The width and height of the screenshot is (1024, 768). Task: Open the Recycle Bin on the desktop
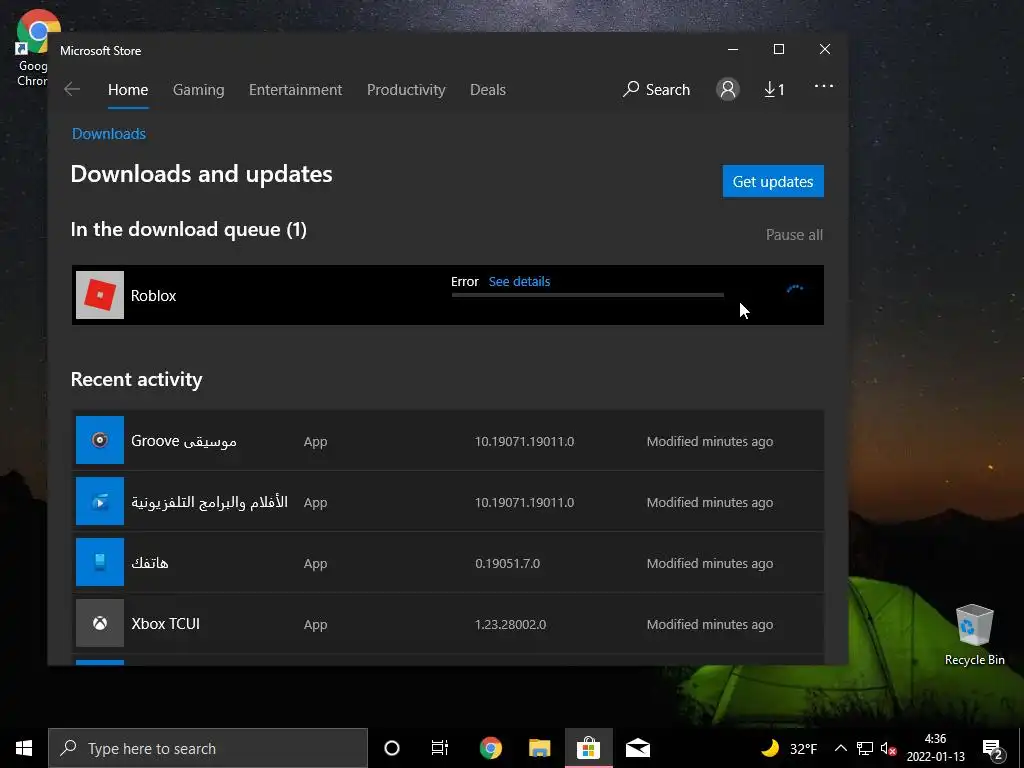(974, 634)
